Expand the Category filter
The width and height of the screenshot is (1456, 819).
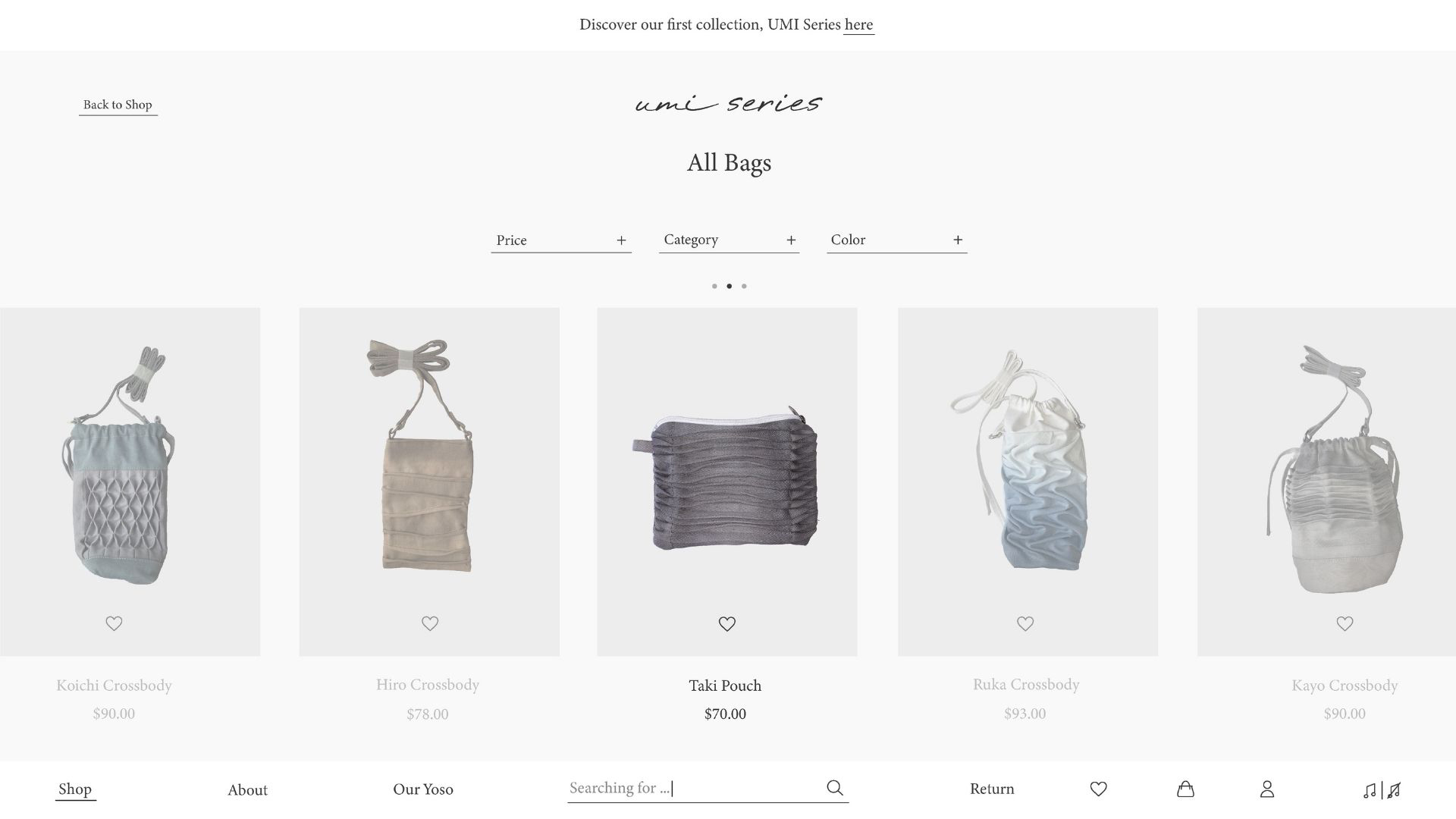pos(729,240)
